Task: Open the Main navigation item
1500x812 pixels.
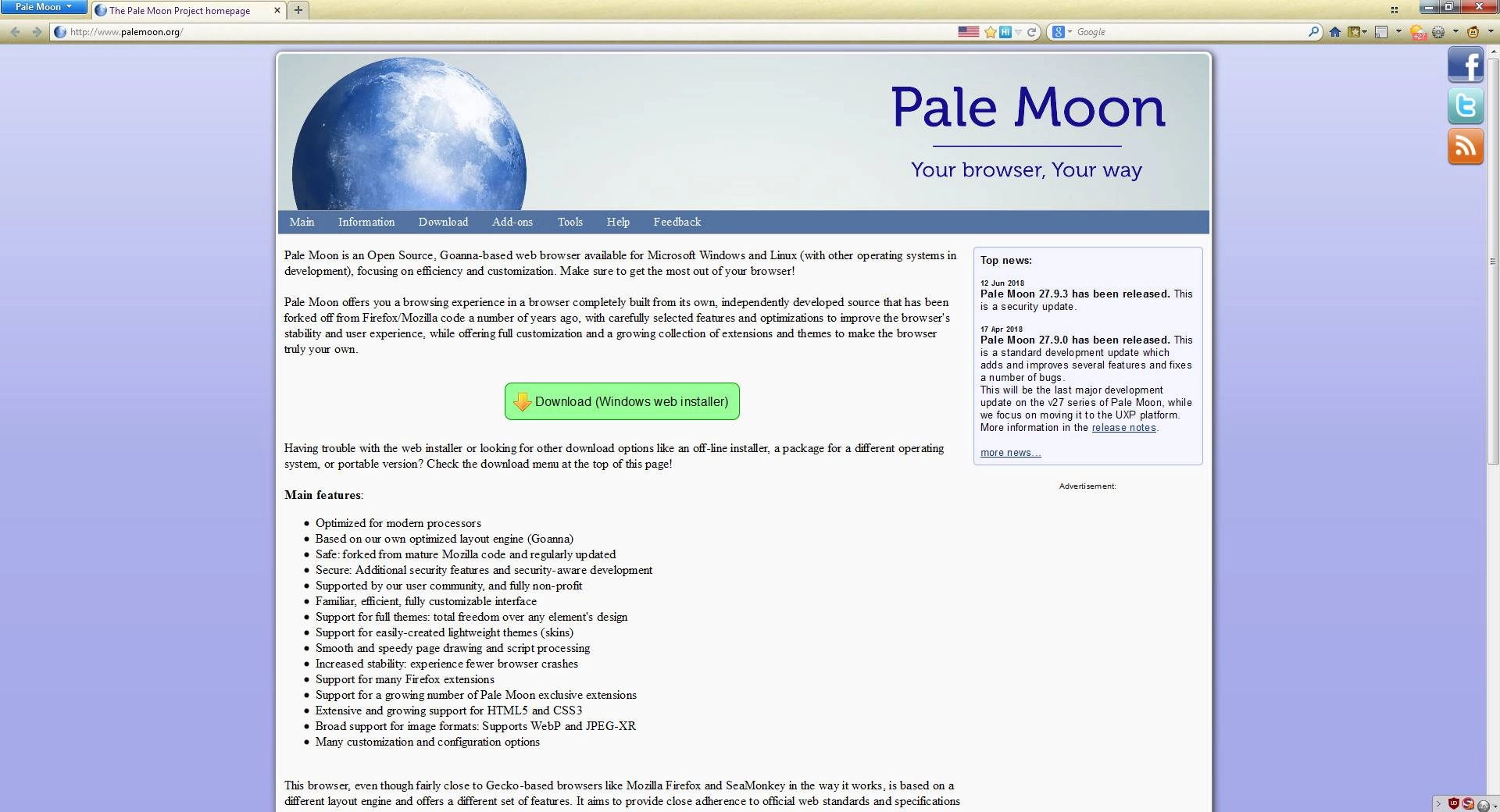Action: tap(302, 222)
